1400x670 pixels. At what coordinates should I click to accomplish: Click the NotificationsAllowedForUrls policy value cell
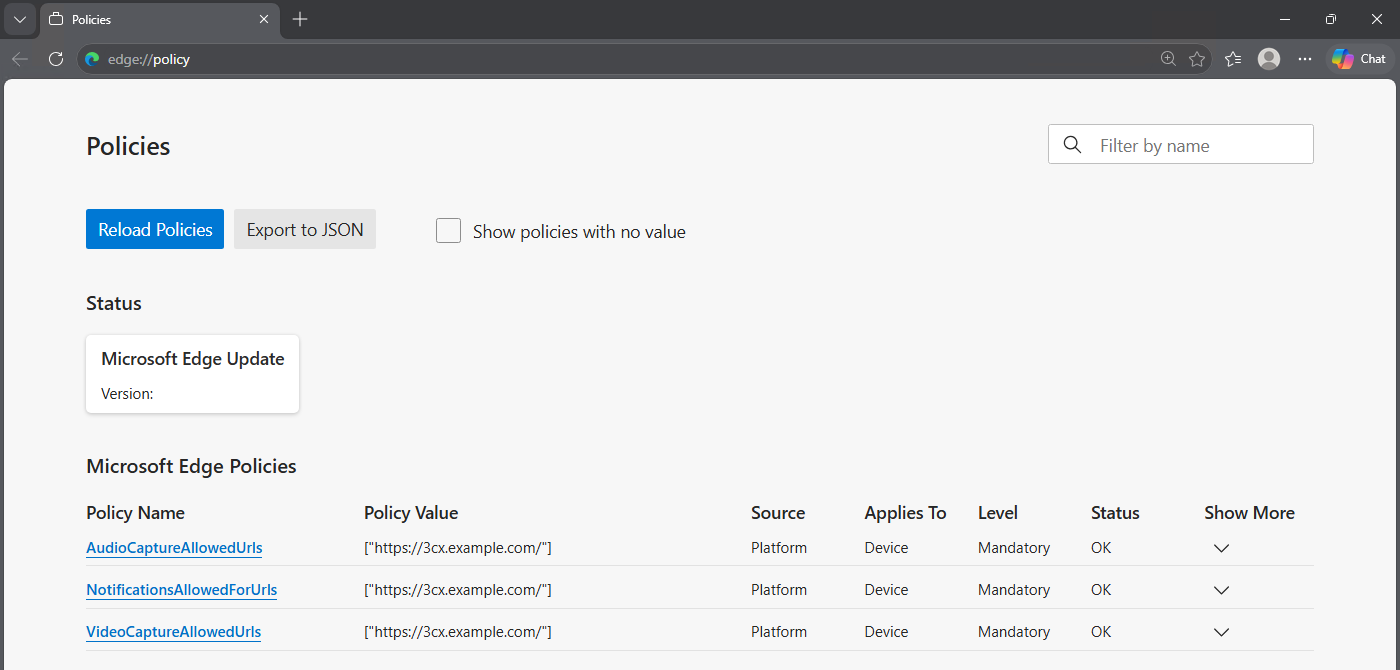(458, 590)
